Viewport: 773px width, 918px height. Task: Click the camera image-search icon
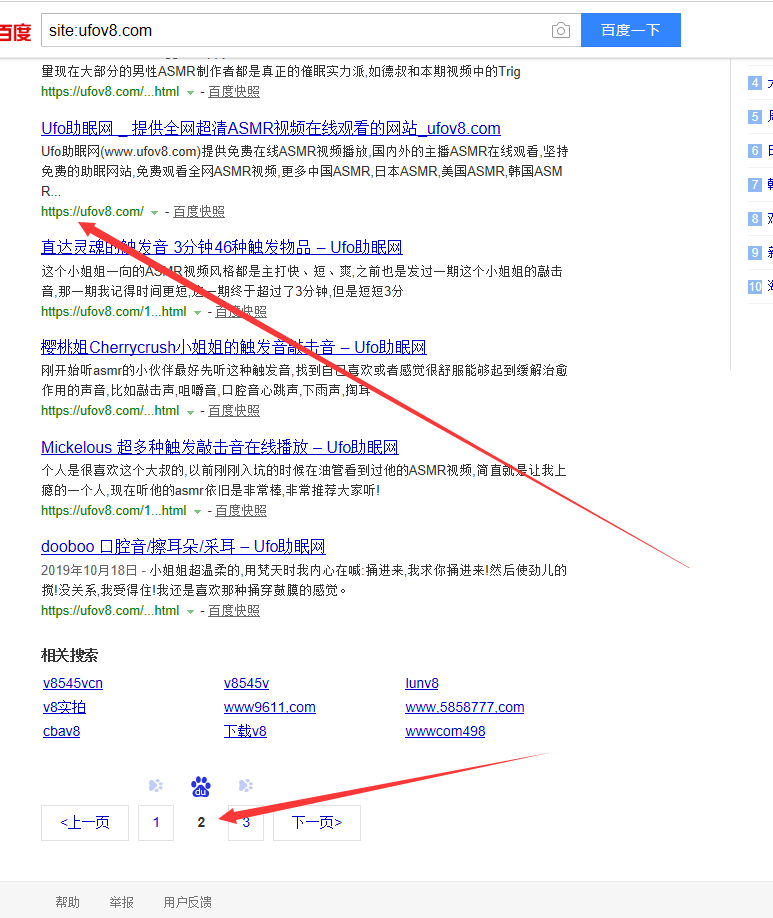(560, 30)
